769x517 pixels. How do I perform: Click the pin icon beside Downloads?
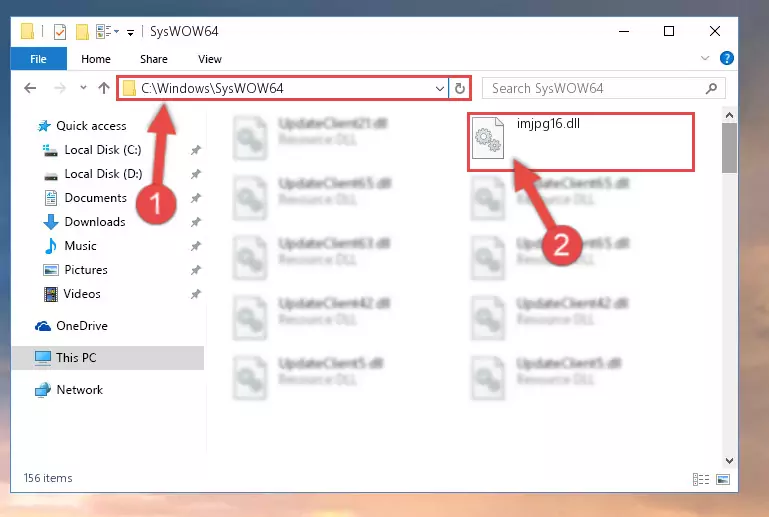tap(195, 222)
